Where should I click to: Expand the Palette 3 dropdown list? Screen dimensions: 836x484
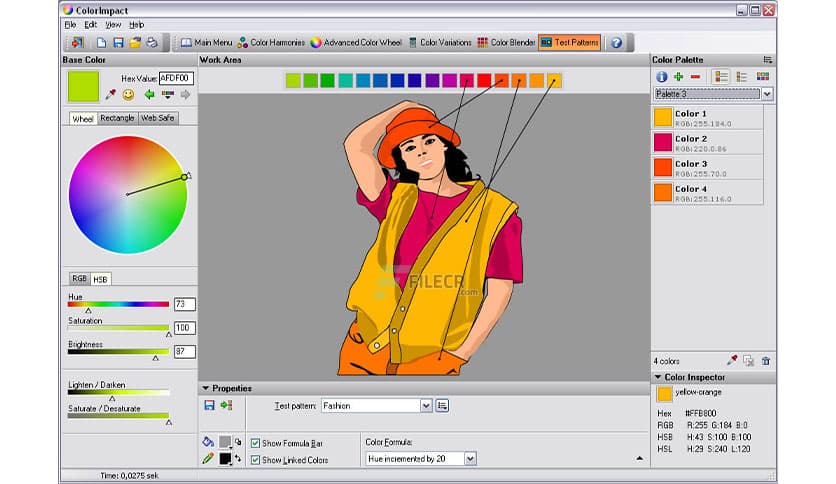(x=767, y=93)
